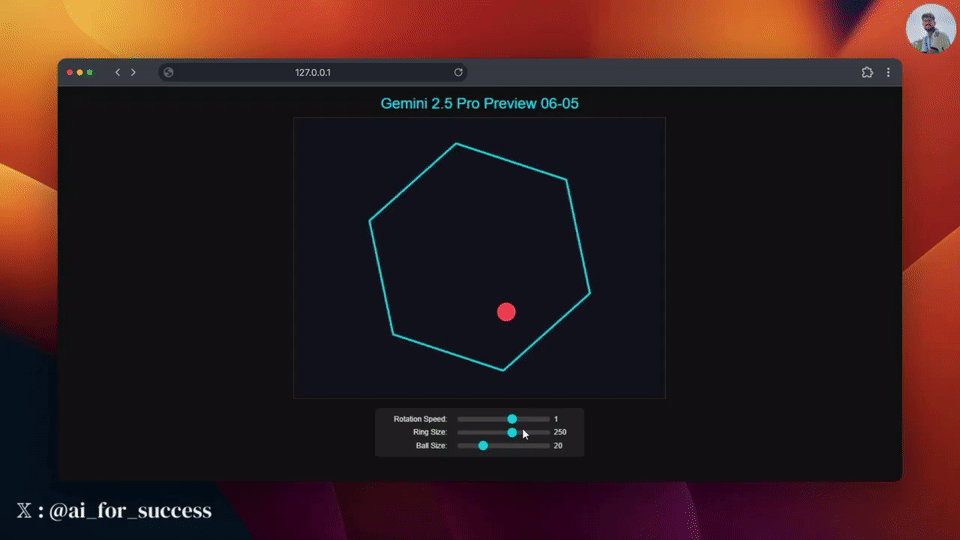The height and width of the screenshot is (540, 960).
Task: Click the Ball Size slider handle
Action: pyautogui.click(x=483, y=446)
